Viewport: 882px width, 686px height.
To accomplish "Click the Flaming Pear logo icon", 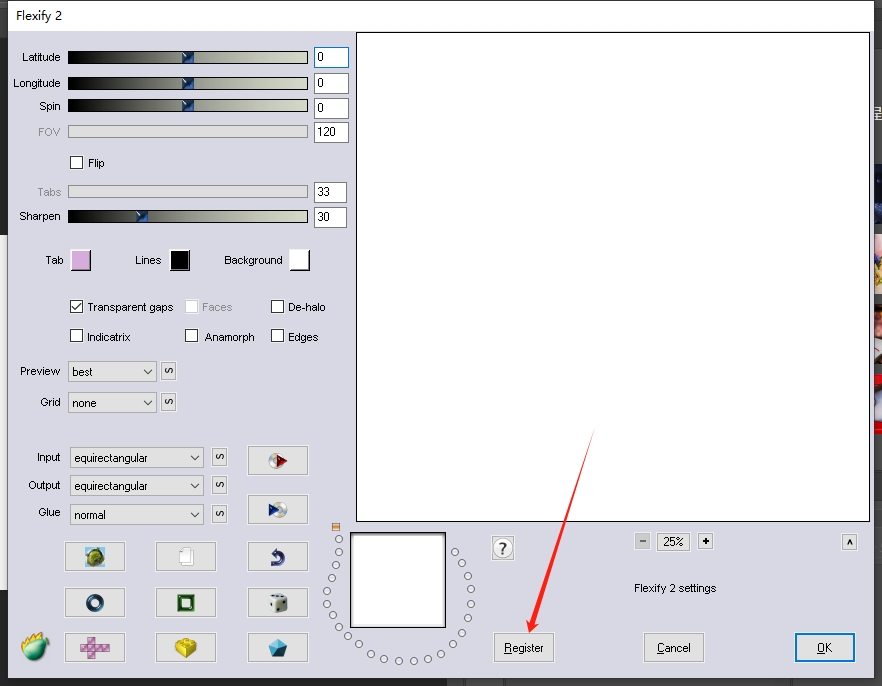I will point(35,647).
